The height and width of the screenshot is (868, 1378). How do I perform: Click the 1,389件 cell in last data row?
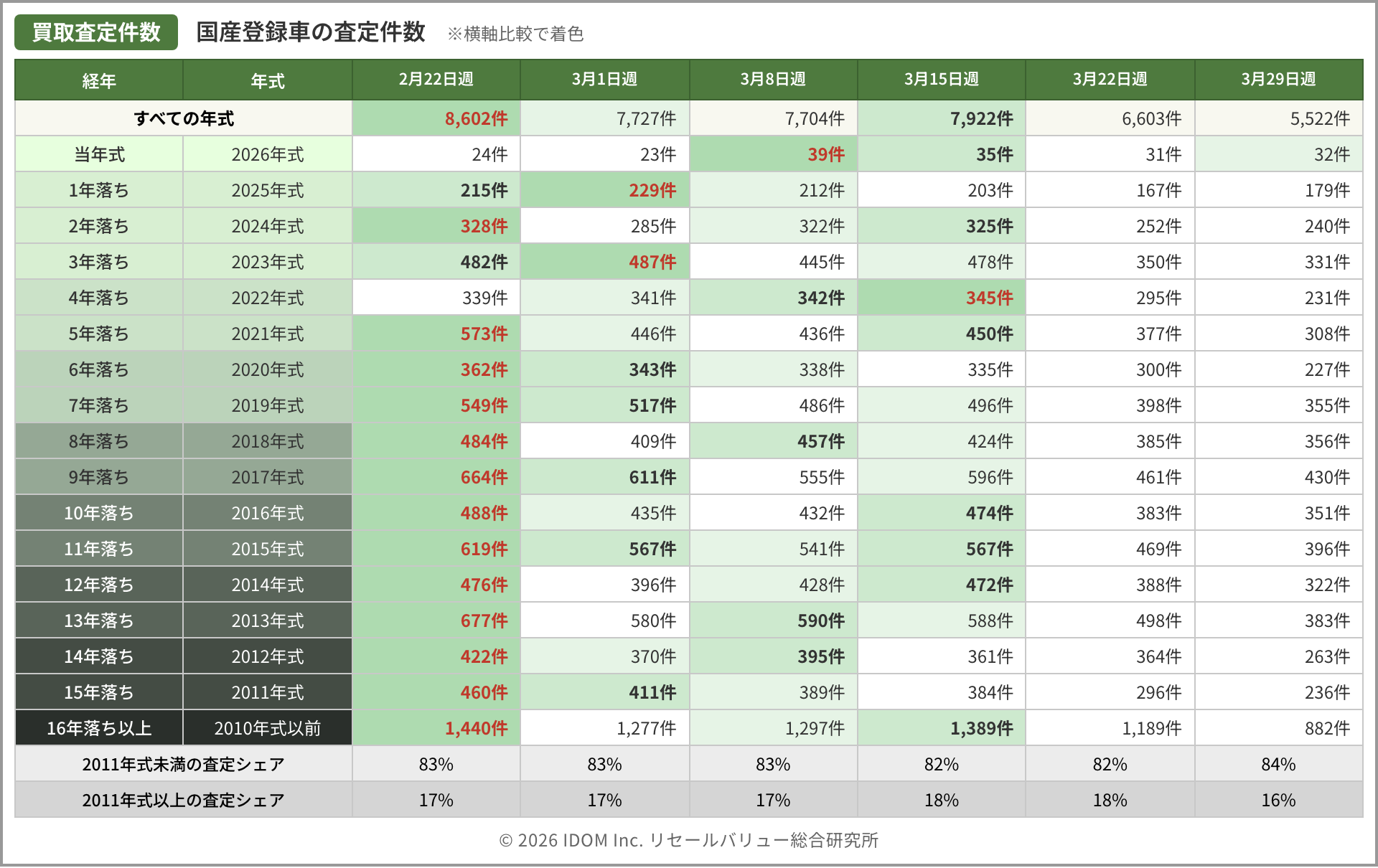point(981,728)
